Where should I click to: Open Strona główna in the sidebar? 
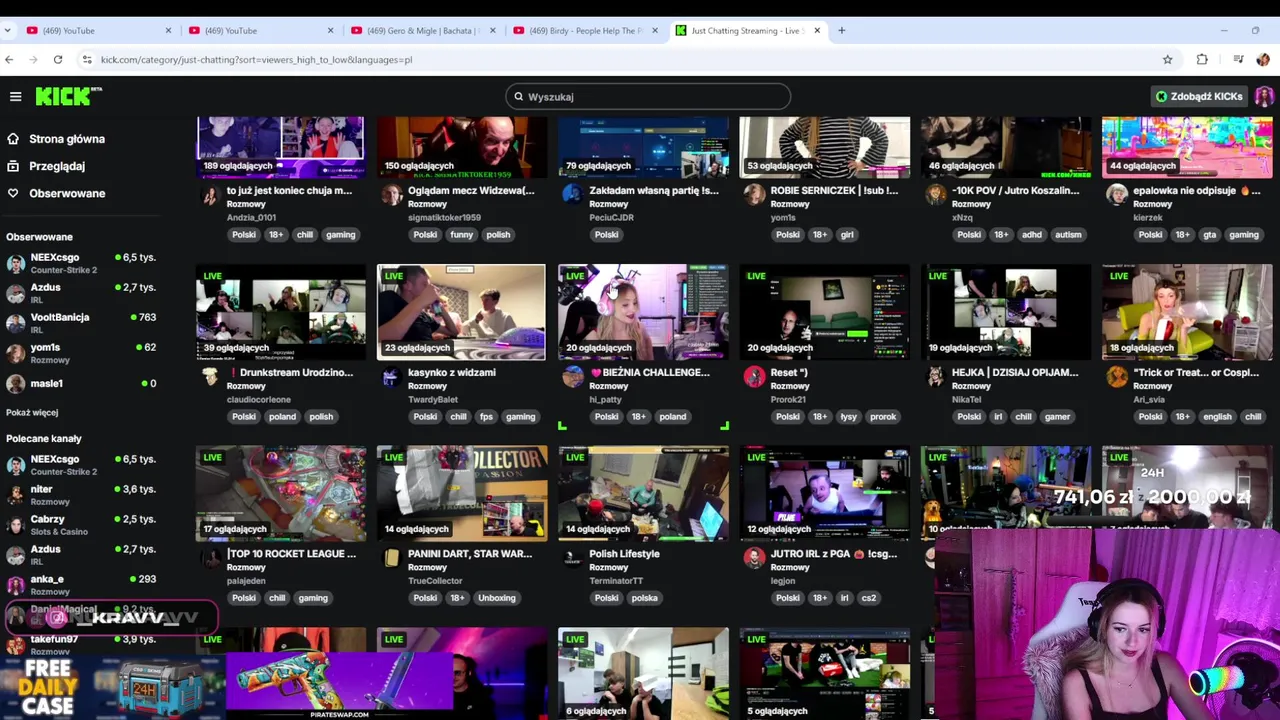tap(66, 139)
